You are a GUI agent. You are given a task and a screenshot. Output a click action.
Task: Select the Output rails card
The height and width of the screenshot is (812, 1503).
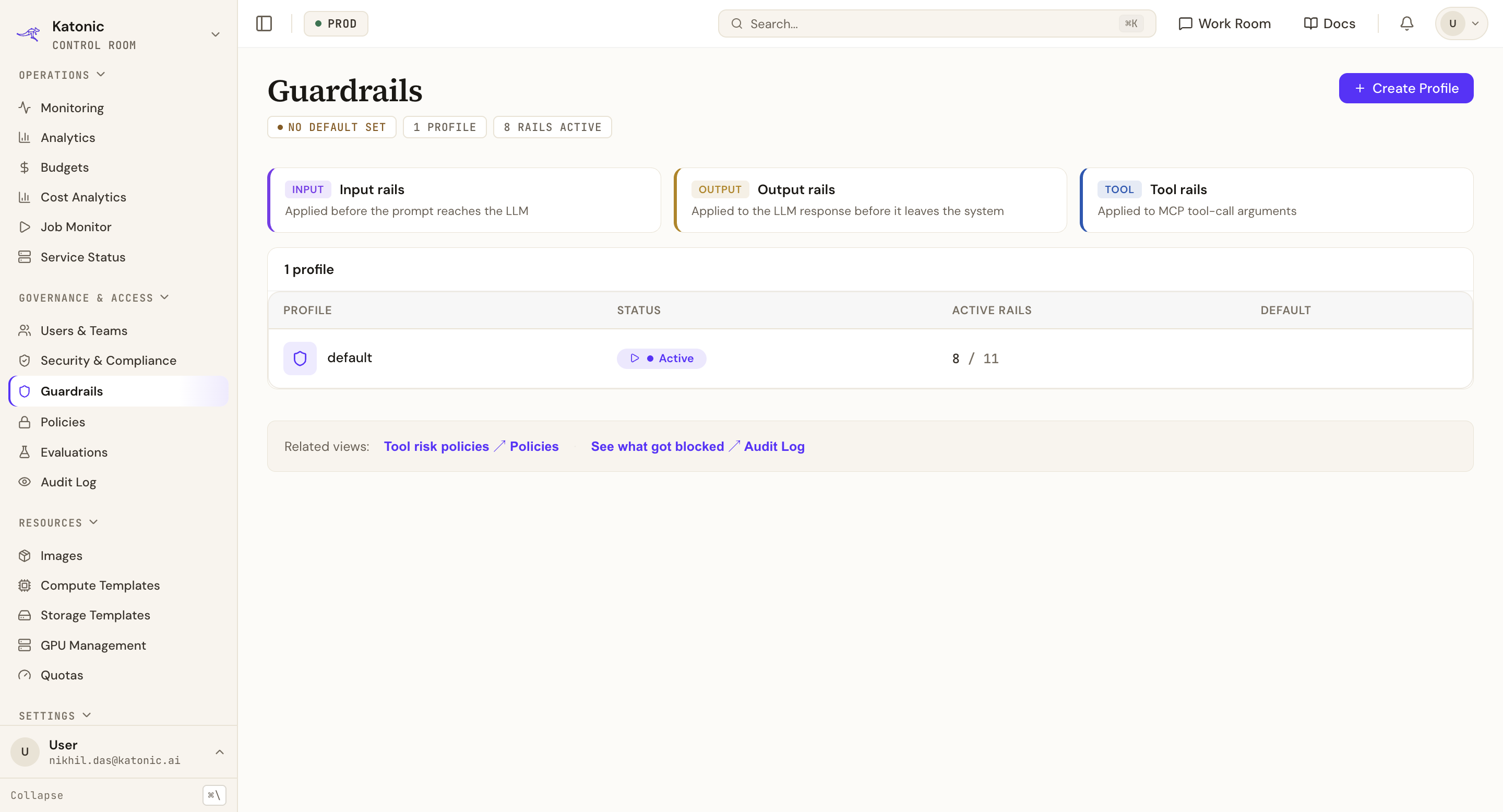click(870, 200)
